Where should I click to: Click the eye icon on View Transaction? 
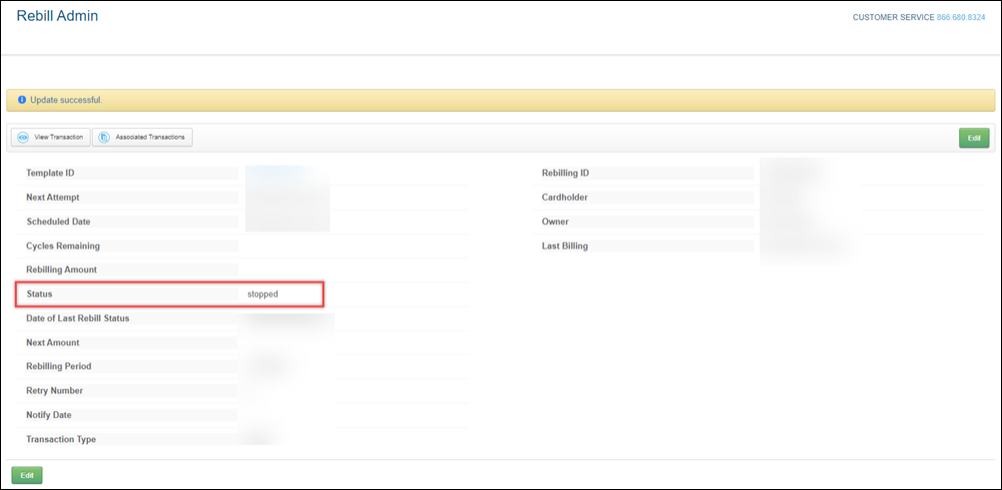click(x=23, y=137)
